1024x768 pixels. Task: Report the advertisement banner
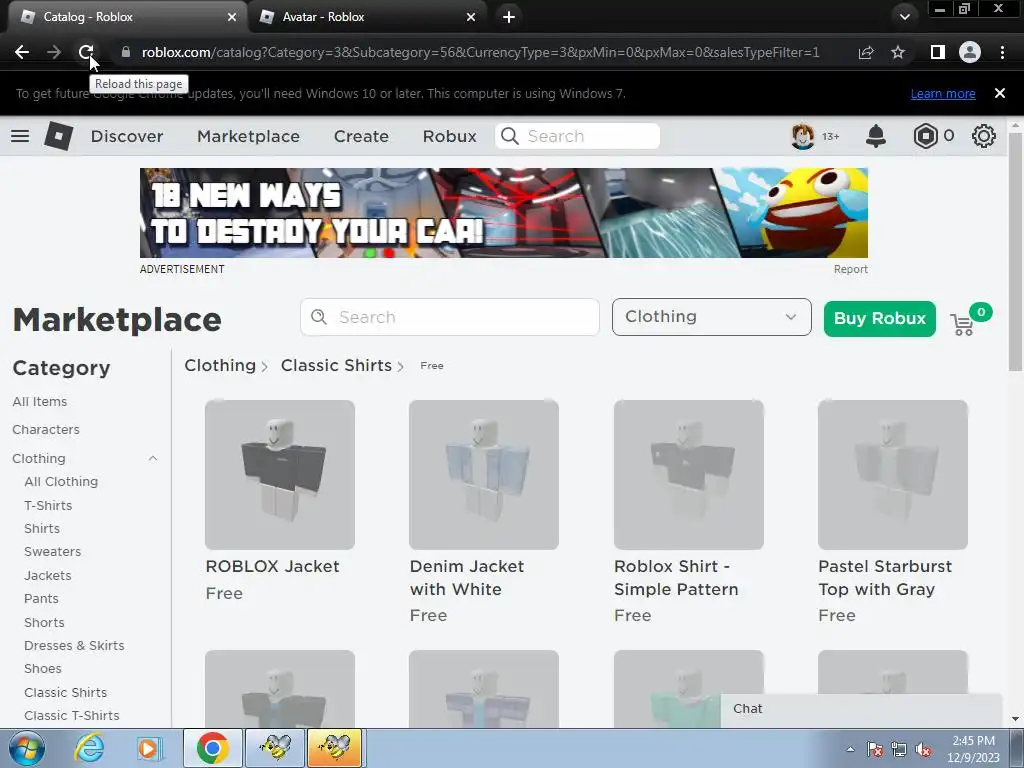click(850, 269)
